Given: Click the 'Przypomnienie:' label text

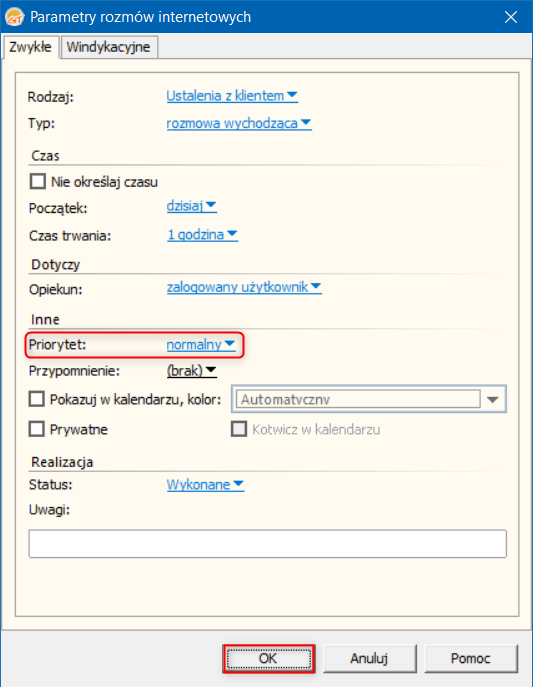Looking at the screenshot, I should [x=74, y=371].
